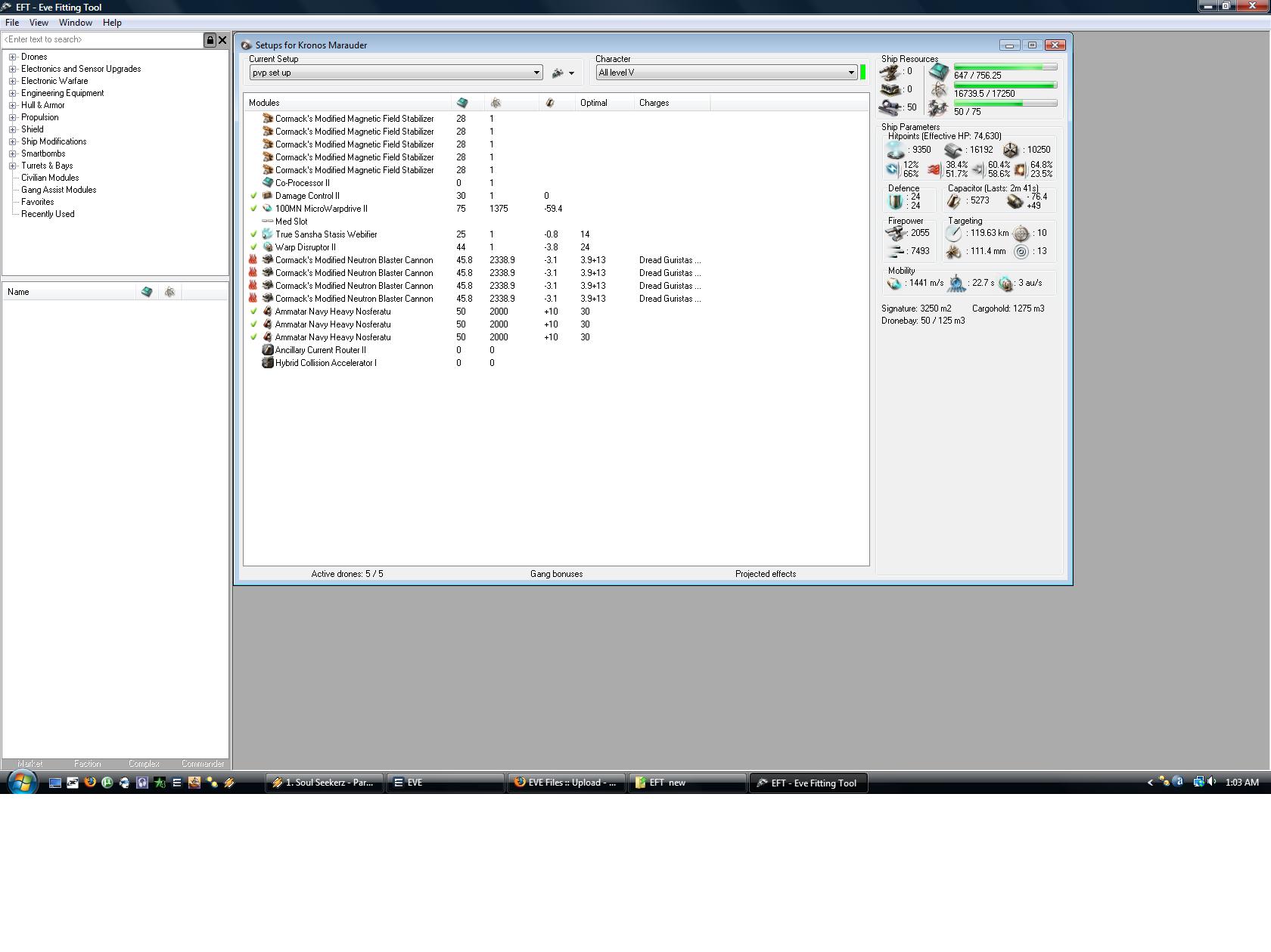Open the Character dropdown
Screen dimensions: 1271x952
[726, 73]
